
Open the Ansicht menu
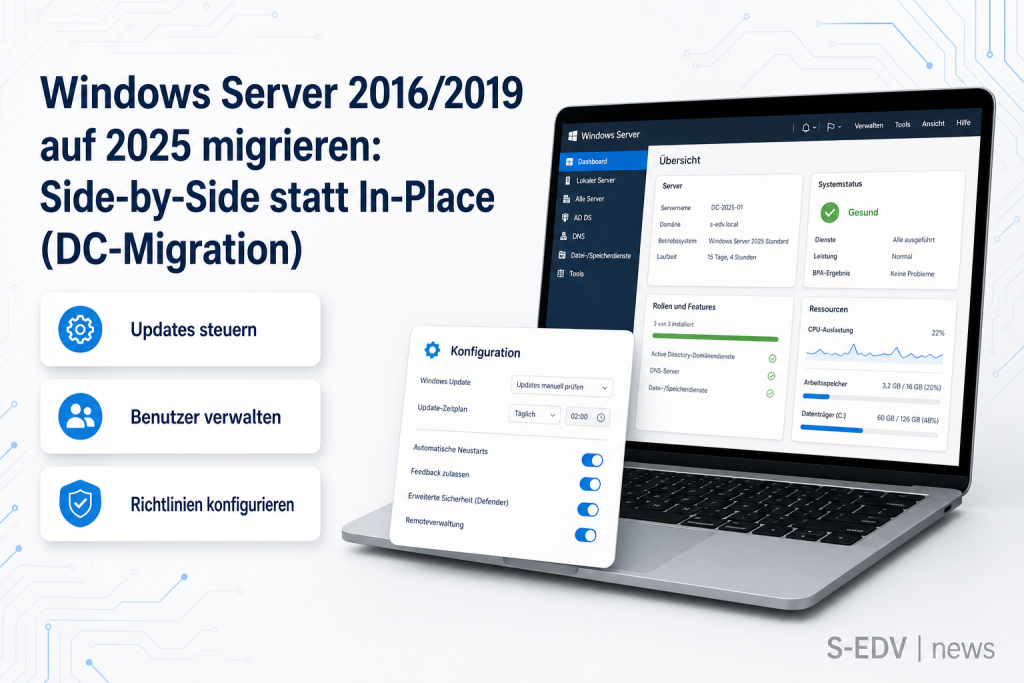tap(933, 123)
